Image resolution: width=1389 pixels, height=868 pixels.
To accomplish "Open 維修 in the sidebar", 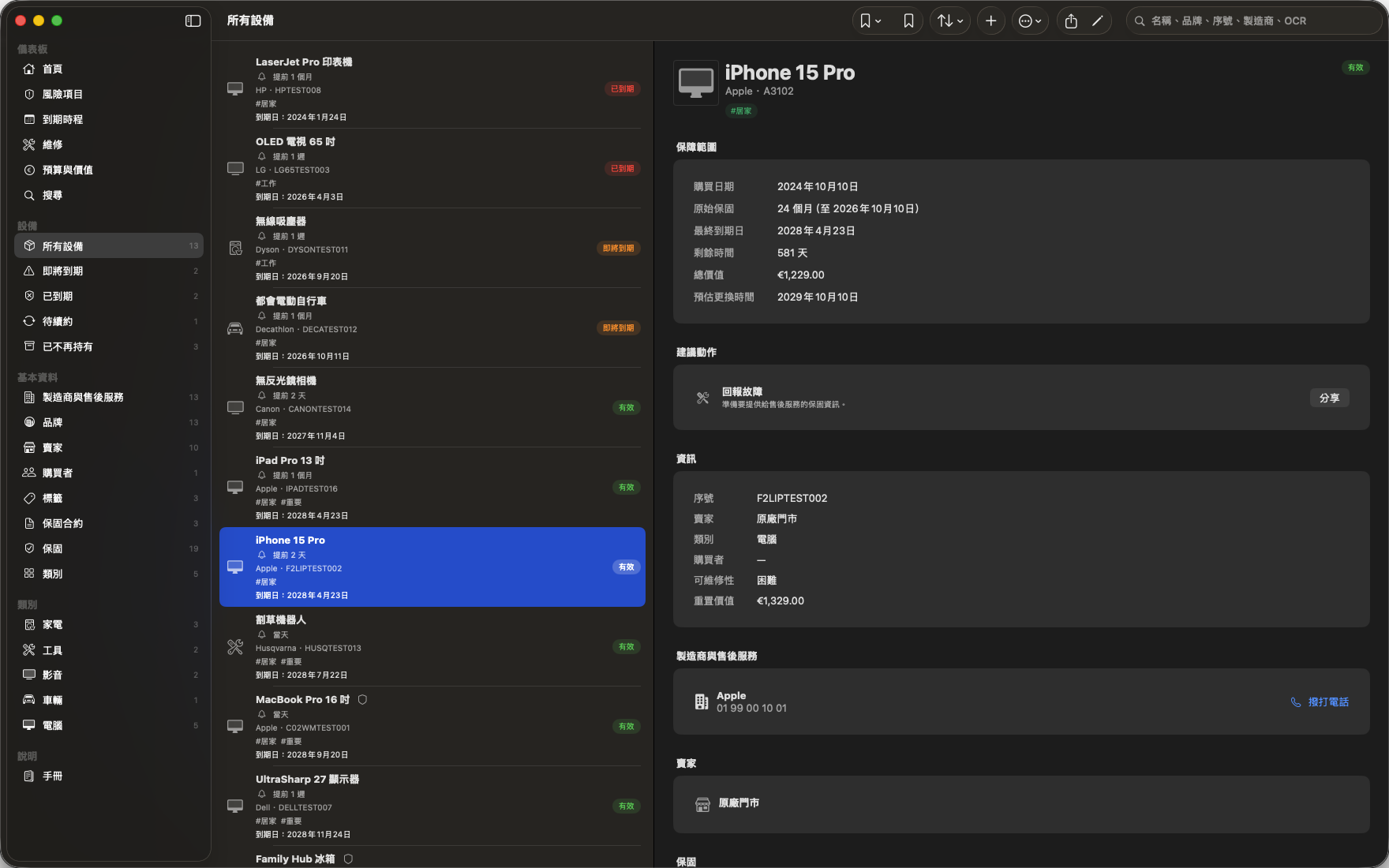I will (x=109, y=145).
